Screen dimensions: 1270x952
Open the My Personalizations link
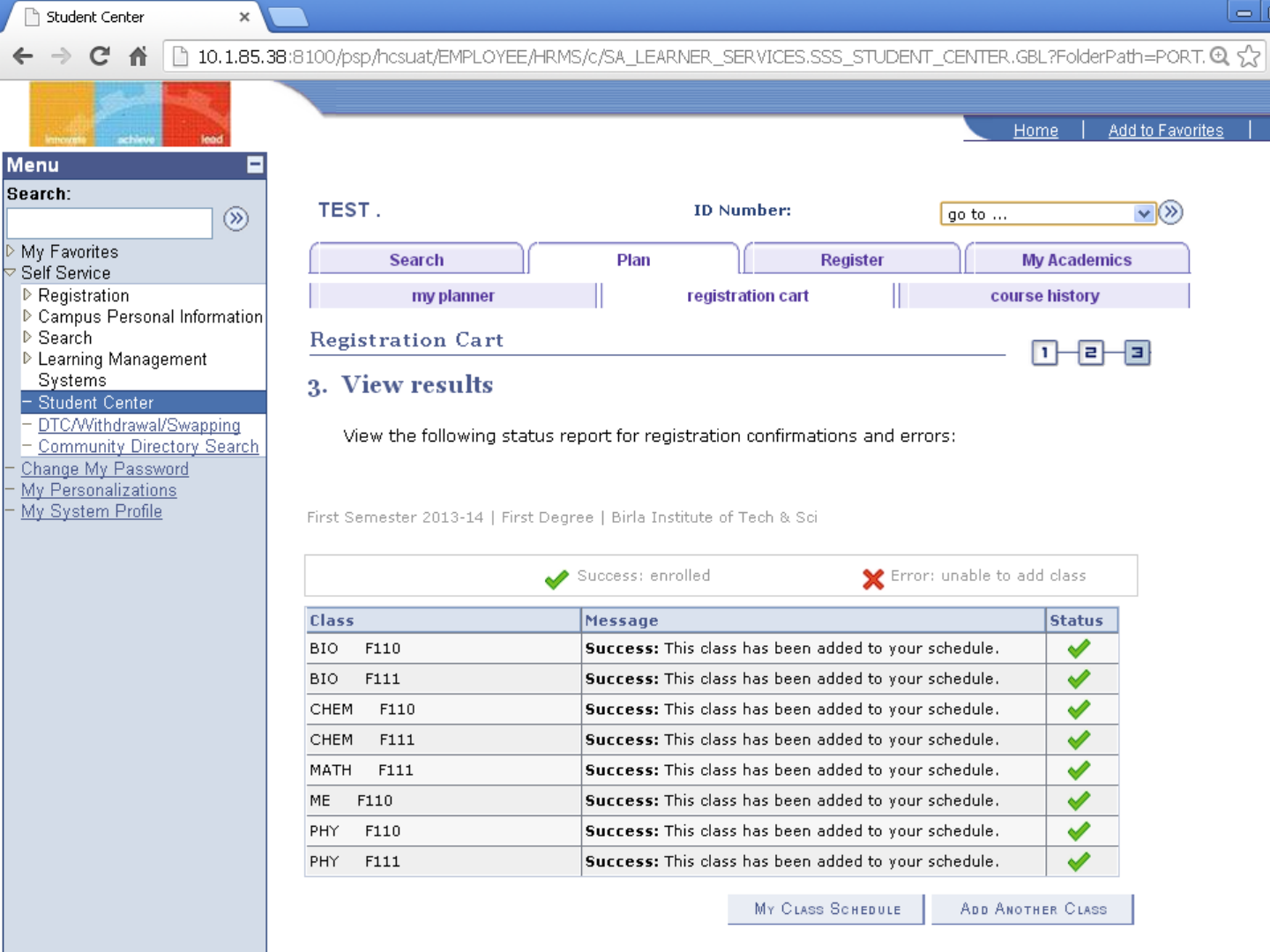pos(99,490)
